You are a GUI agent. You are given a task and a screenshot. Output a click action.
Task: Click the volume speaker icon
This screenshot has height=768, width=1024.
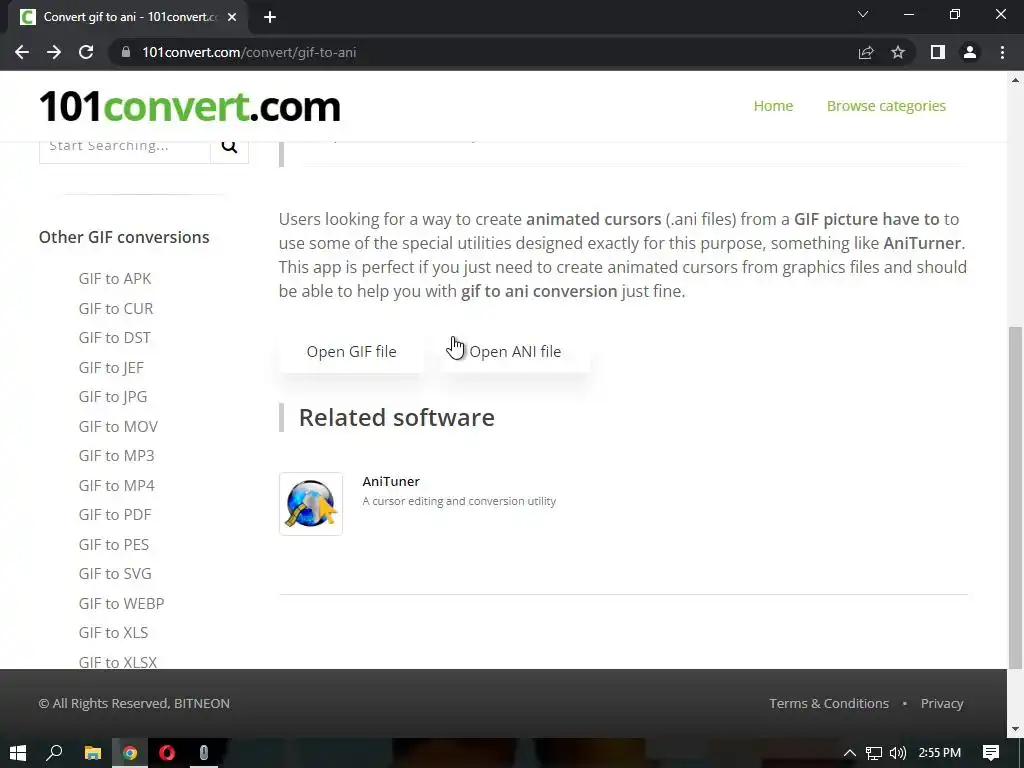(x=898, y=753)
